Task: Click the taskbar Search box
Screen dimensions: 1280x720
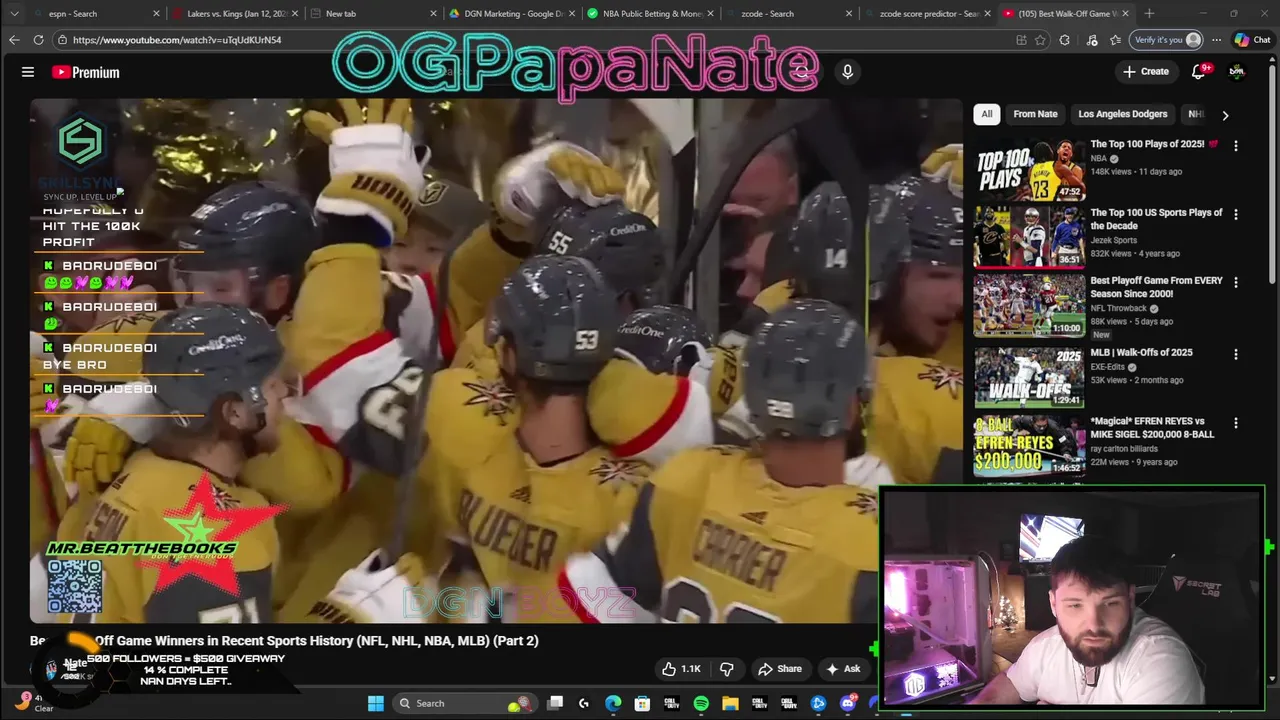Action: pyautogui.click(x=465, y=703)
